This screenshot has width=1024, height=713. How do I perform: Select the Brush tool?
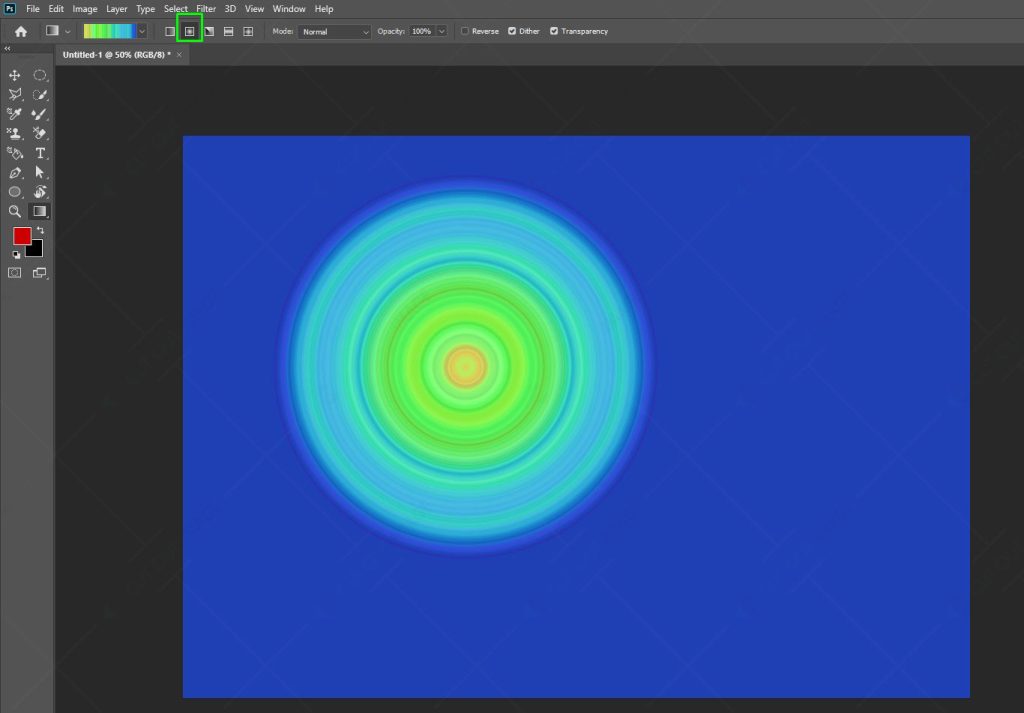pos(40,113)
